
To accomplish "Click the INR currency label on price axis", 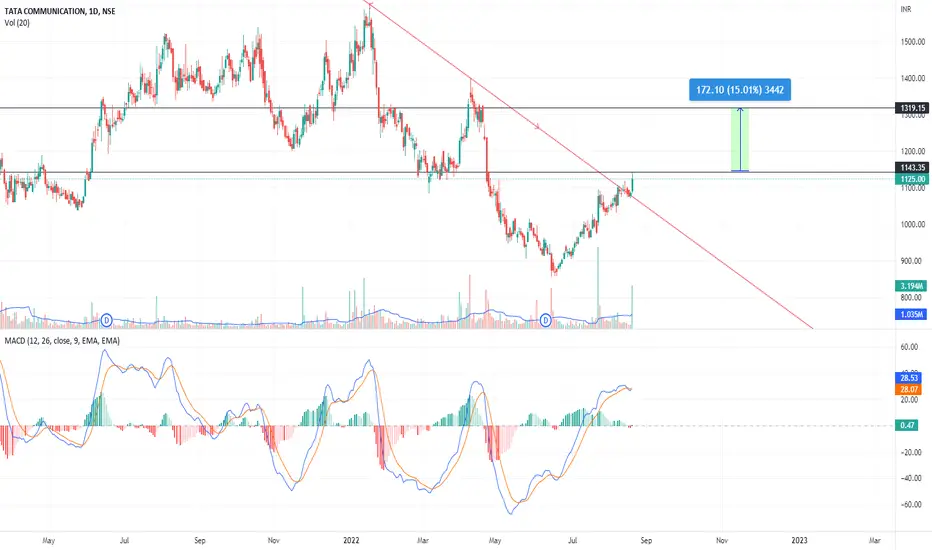I will click(906, 9).
